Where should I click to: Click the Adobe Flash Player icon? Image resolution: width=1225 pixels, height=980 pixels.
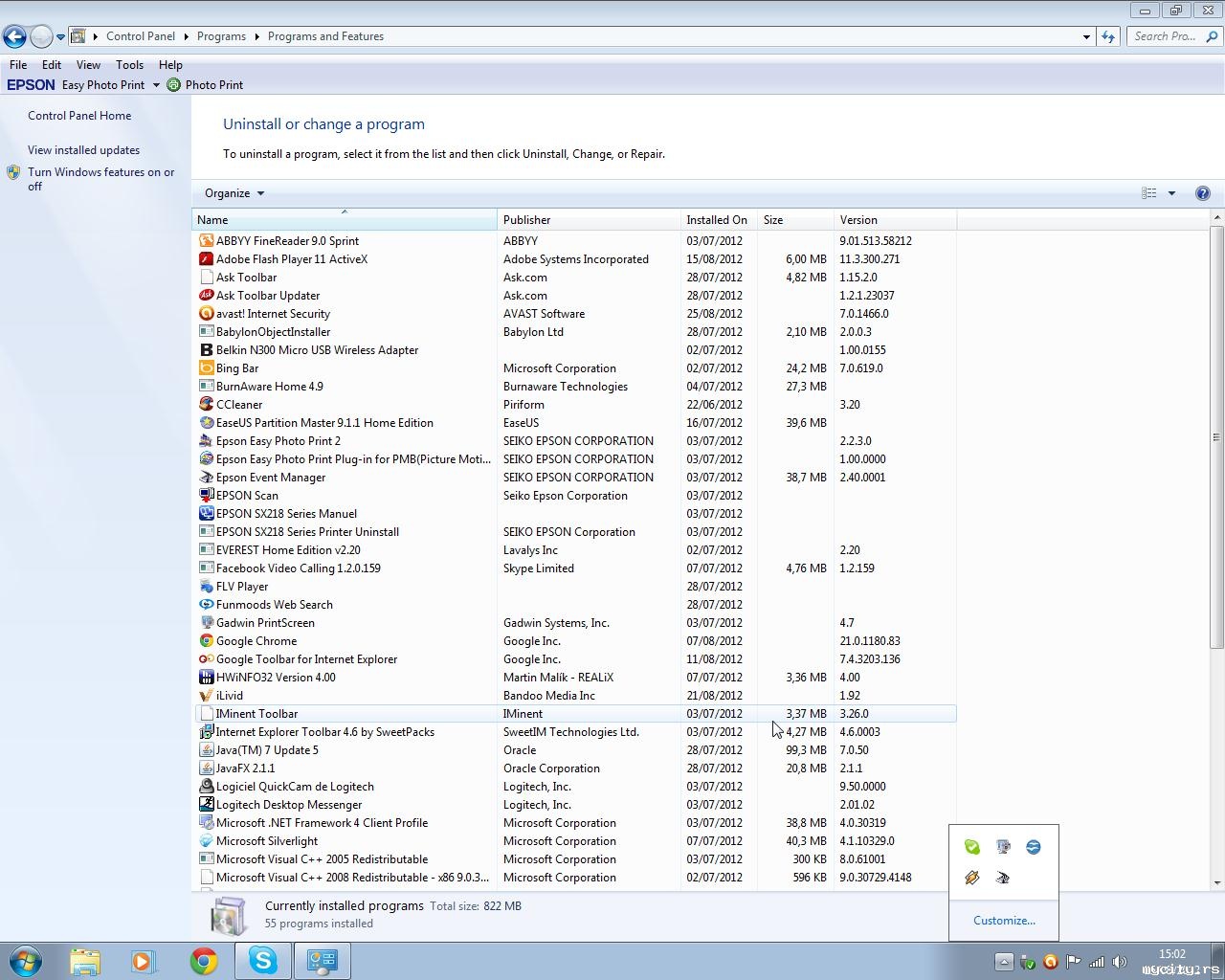tap(206, 259)
